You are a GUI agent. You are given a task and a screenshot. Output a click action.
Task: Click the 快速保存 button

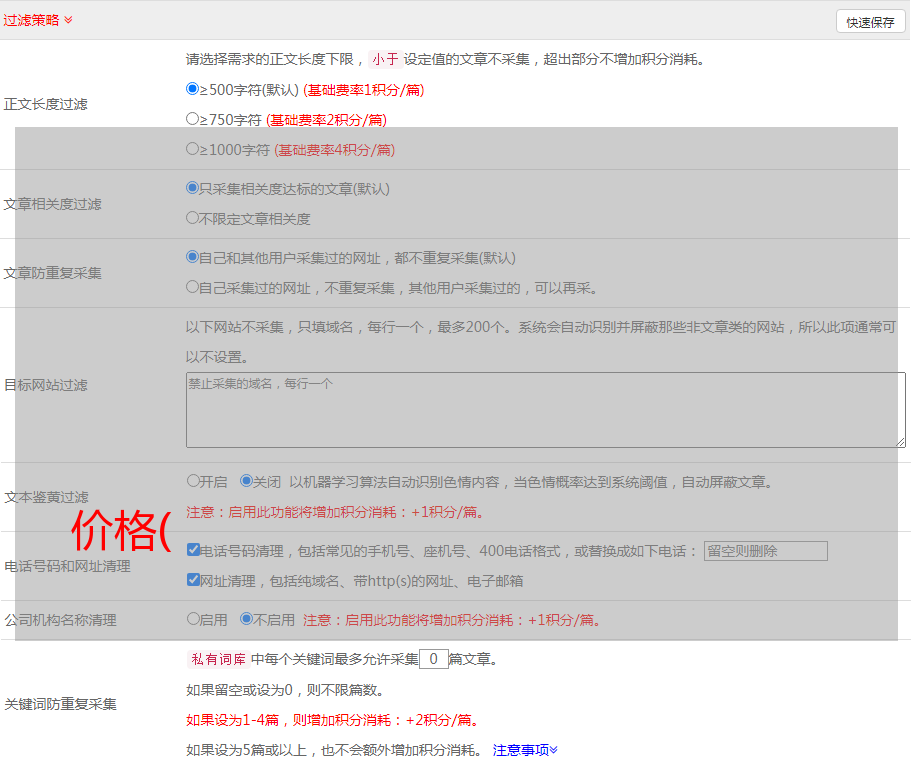pyautogui.click(x=870, y=22)
